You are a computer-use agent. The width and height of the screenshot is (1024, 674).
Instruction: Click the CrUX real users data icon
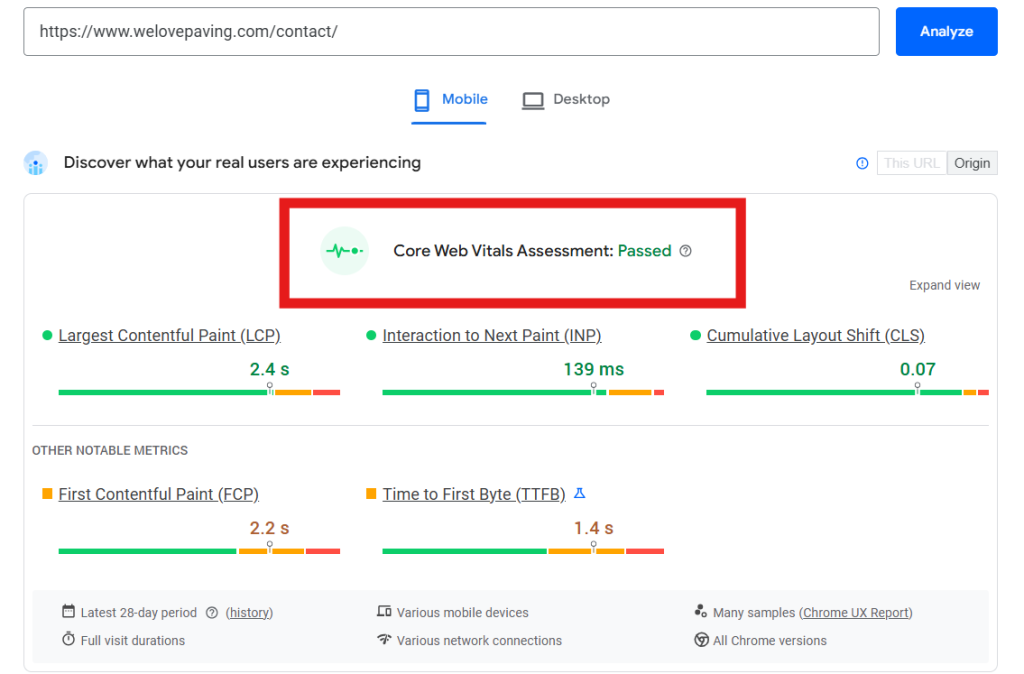36,163
